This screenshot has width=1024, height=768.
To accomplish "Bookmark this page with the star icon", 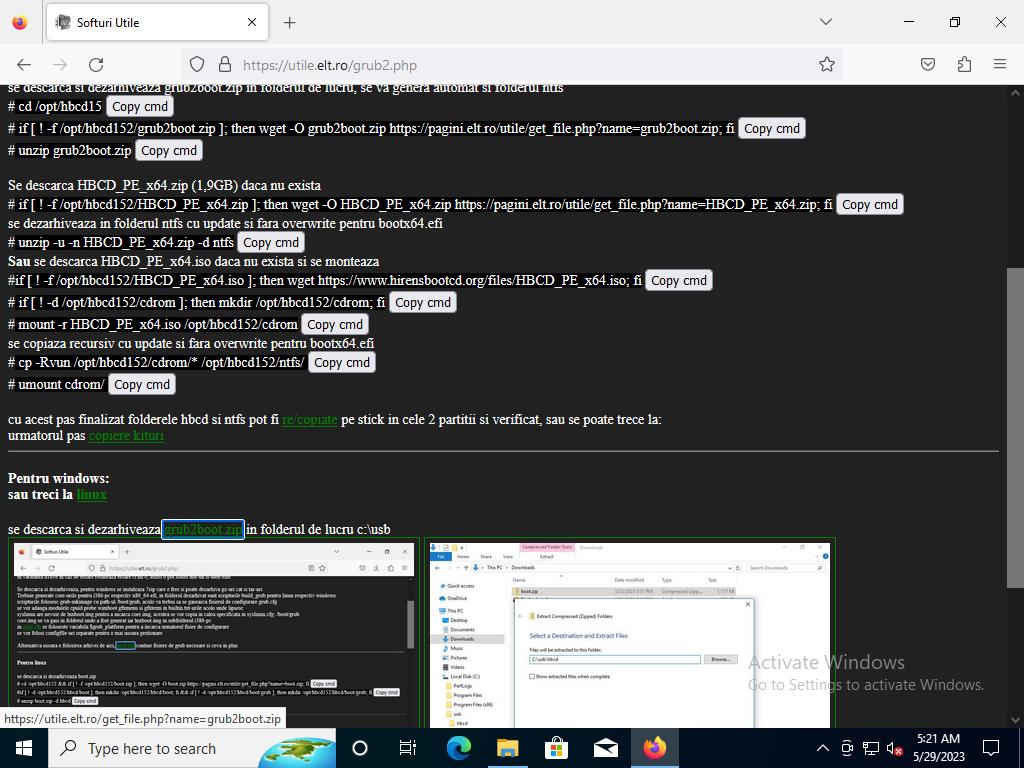I will pos(826,65).
